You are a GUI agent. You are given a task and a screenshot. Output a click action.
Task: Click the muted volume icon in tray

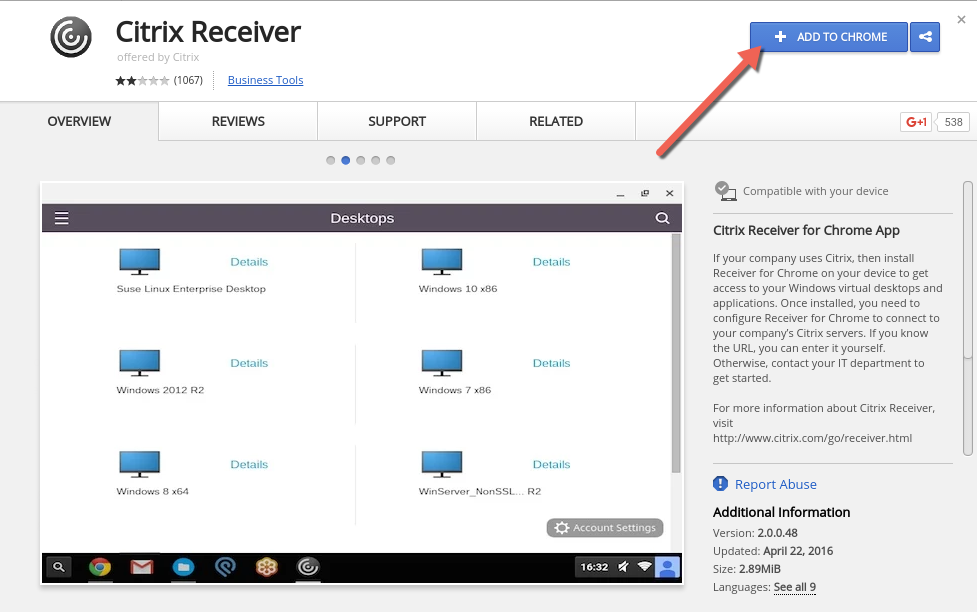coord(623,567)
